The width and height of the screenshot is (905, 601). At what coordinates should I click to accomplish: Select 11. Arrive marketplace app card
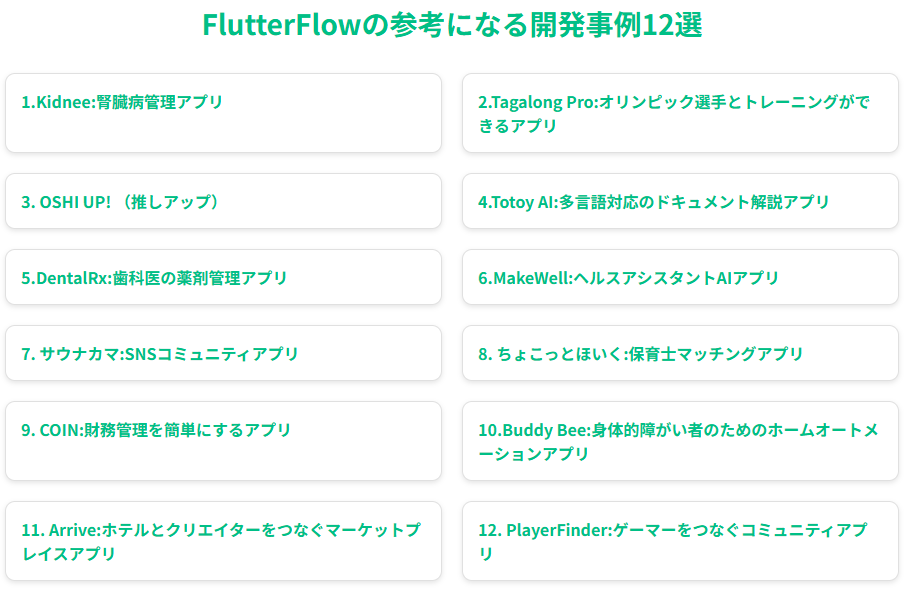tap(223, 541)
